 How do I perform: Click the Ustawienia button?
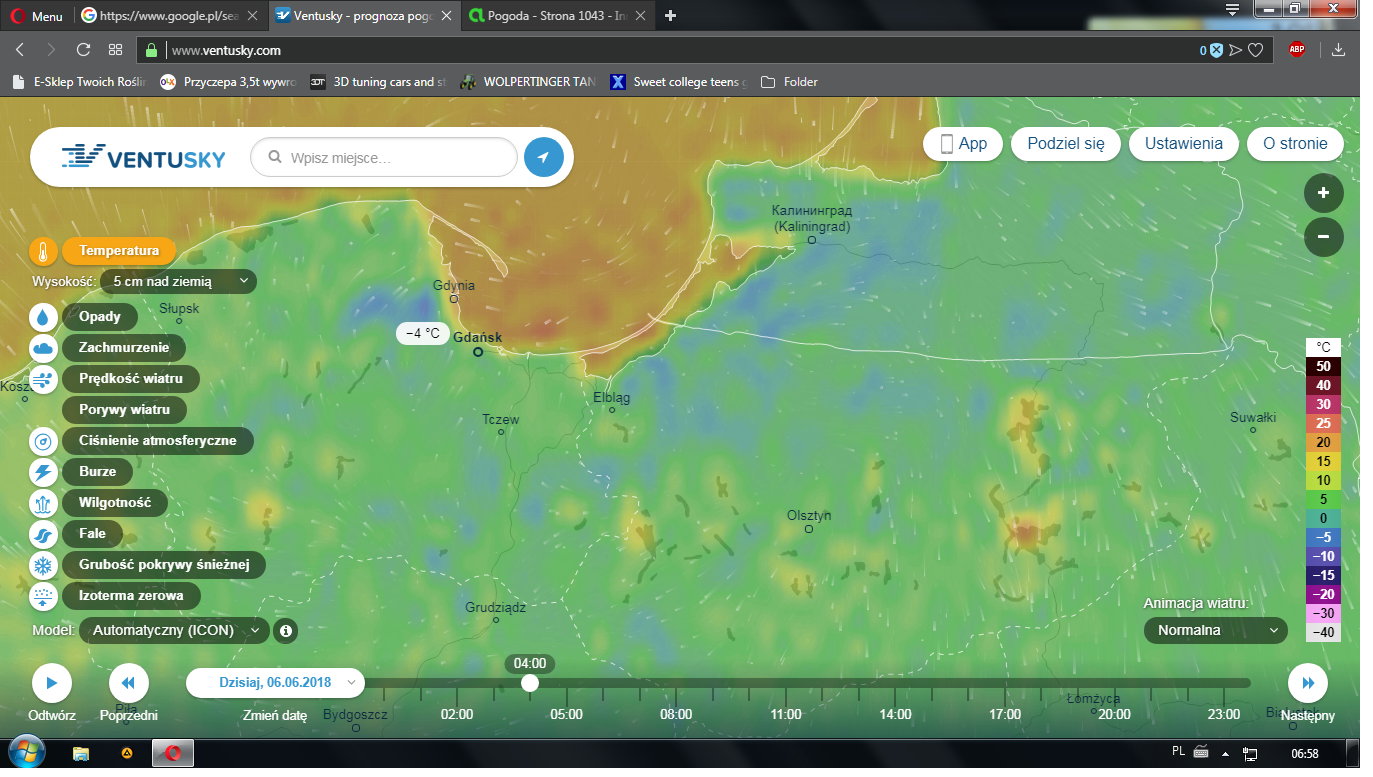(x=1183, y=144)
